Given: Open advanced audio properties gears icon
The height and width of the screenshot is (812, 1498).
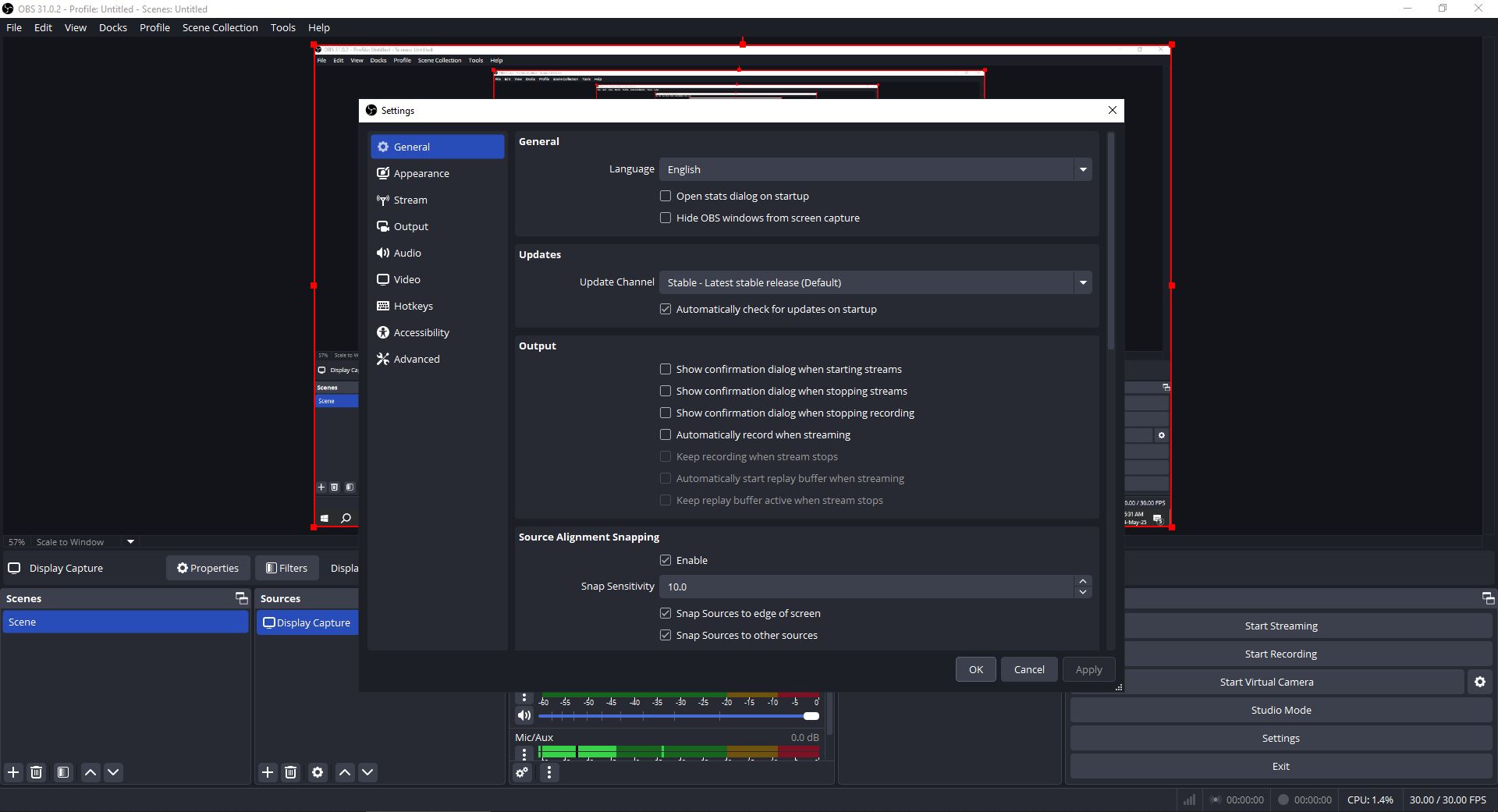Looking at the screenshot, I should pos(522,772).
